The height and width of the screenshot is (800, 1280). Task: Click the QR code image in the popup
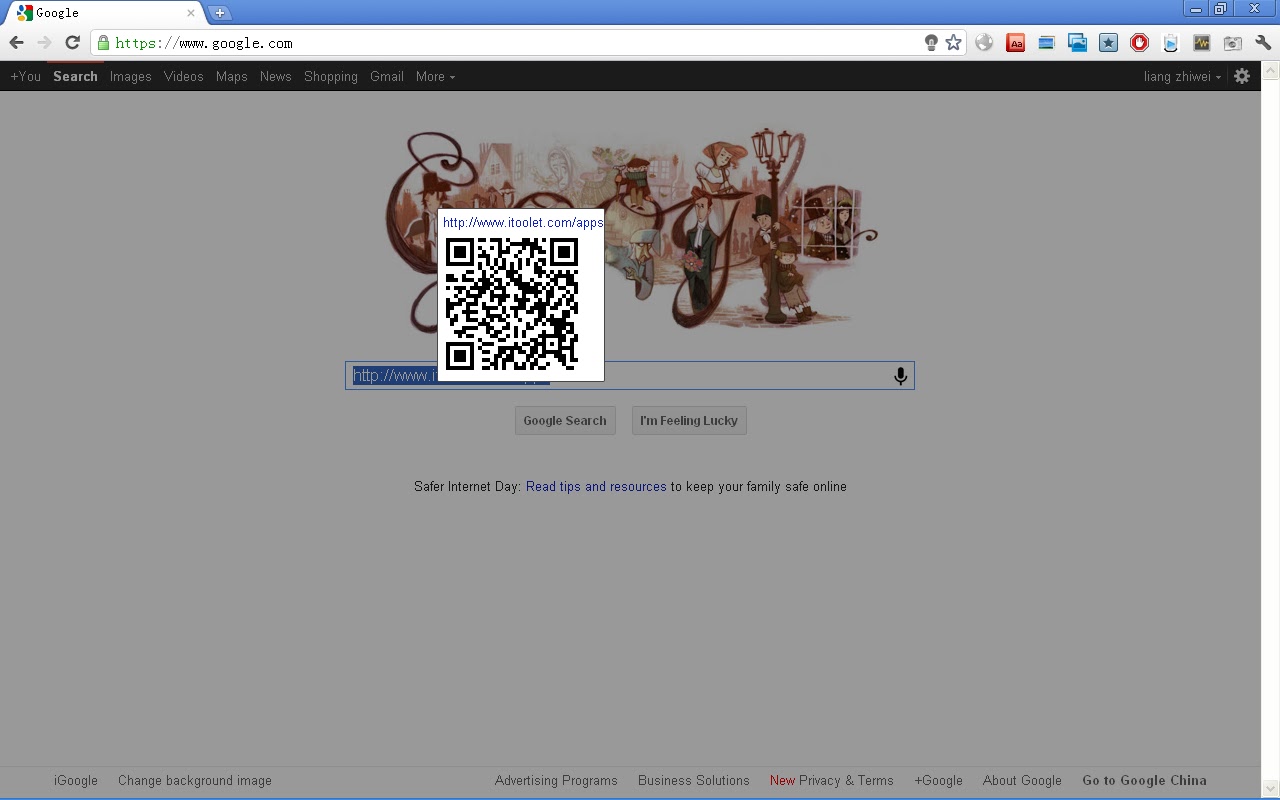coord(512,304)
